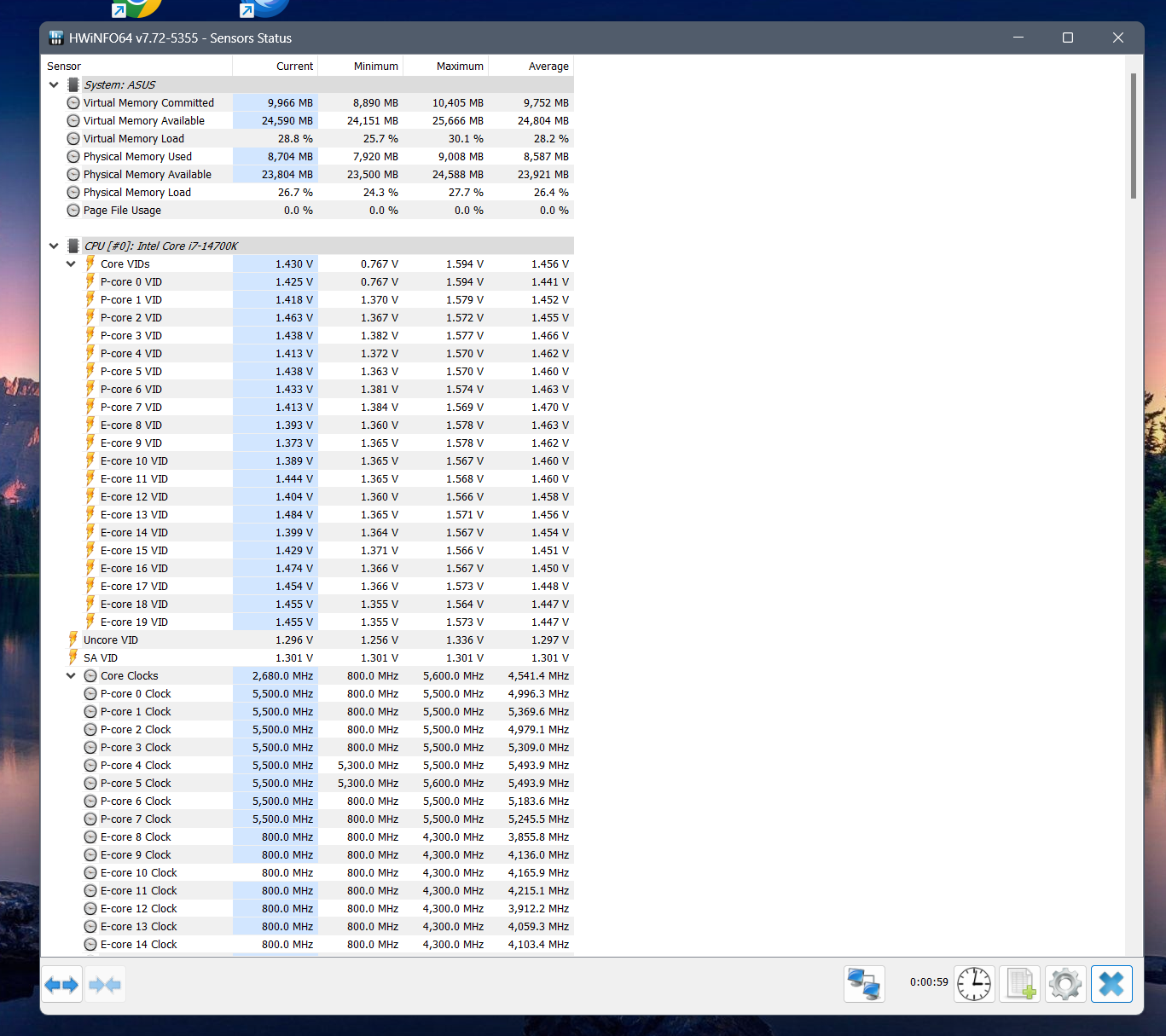Select the P-core 1 VID row
The image size is (1166, 1036).
(x=307, y=299)
